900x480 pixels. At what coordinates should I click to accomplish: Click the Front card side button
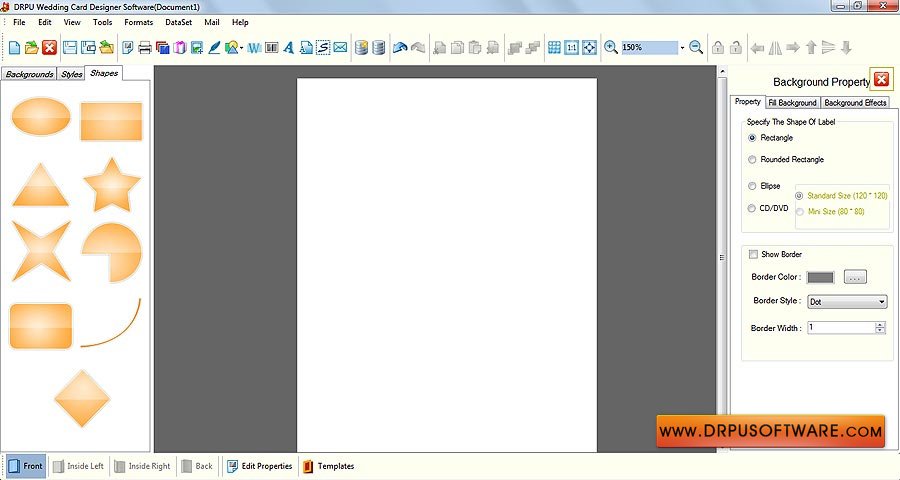(26, 466)
